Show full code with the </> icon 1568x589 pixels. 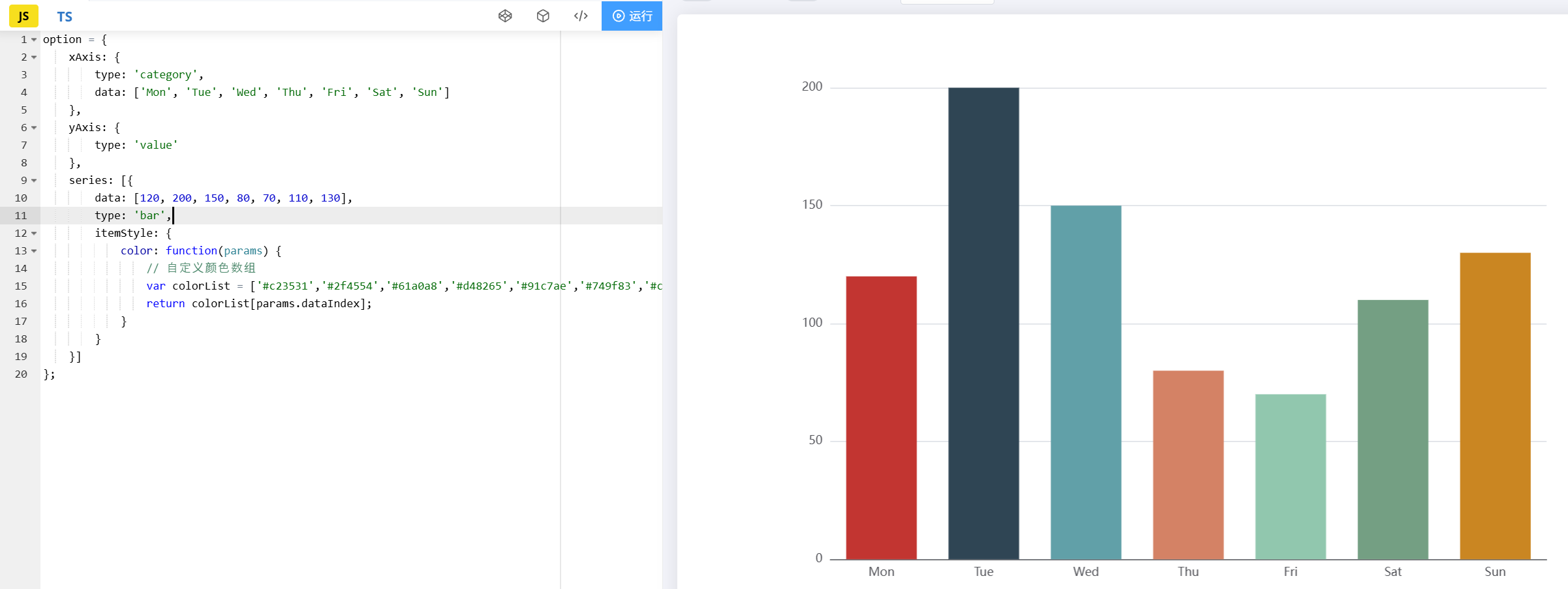pyautogui.click(x=581, y=16)
